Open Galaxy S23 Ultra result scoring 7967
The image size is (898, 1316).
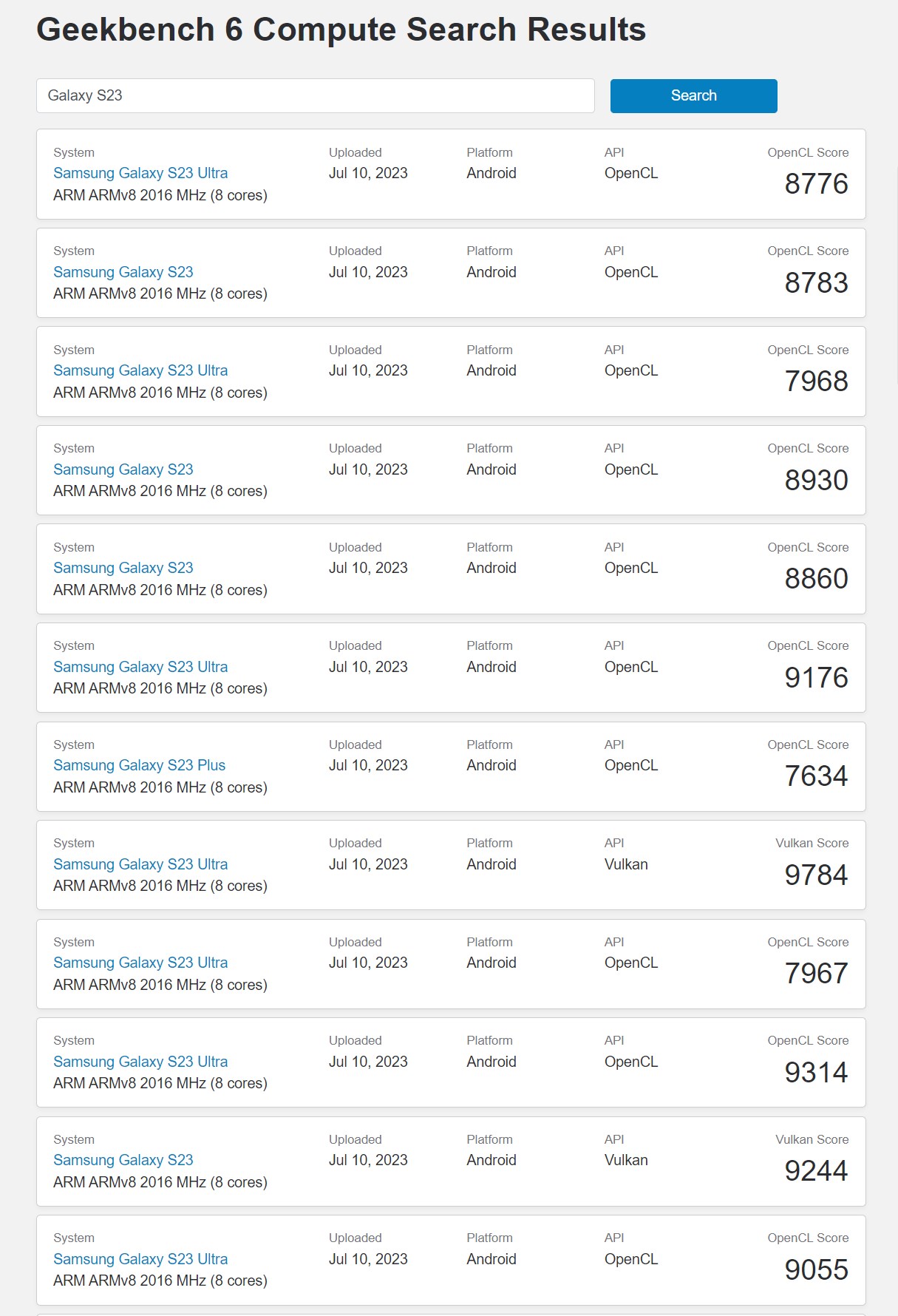coord(140,963)
